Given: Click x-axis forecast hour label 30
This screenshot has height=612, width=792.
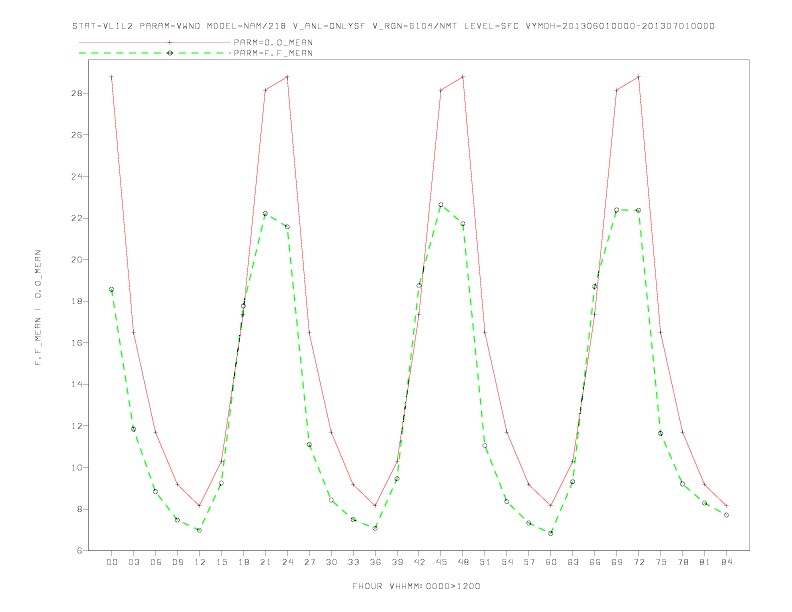Looking at the screenshot, I should point(331,562).
